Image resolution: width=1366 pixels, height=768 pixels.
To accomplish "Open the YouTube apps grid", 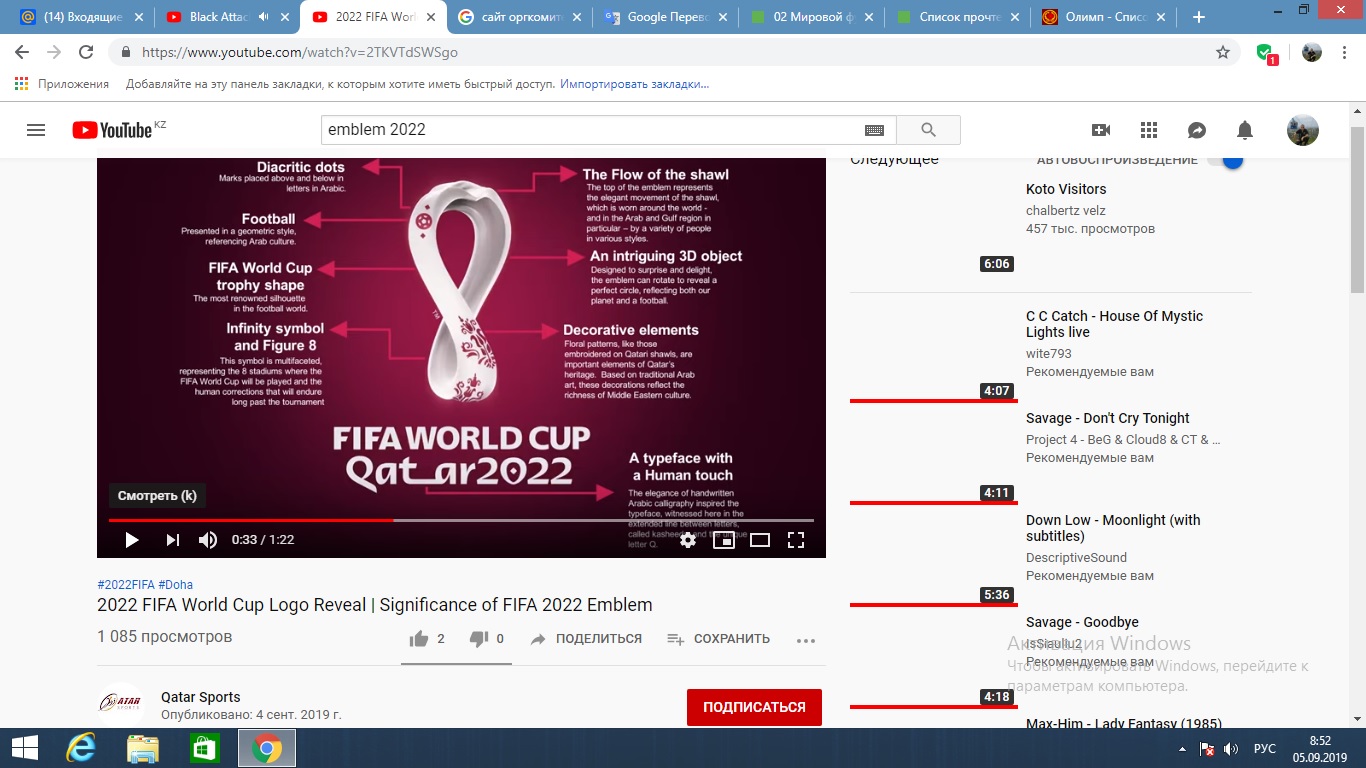I will 1148,130.
